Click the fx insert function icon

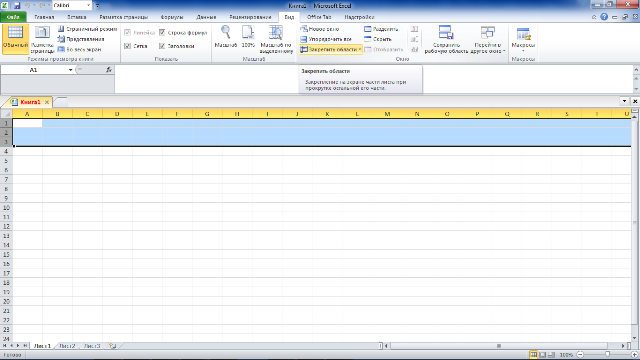tap(109, 70)
